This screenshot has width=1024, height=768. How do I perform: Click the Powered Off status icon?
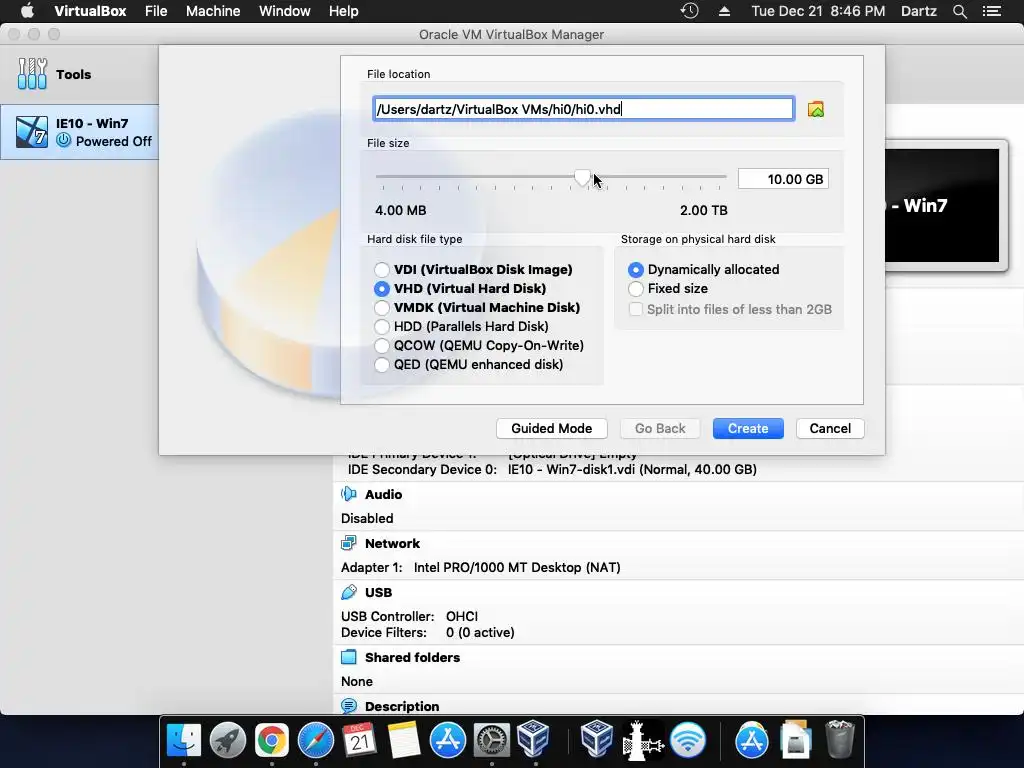[x=63, y=140]
